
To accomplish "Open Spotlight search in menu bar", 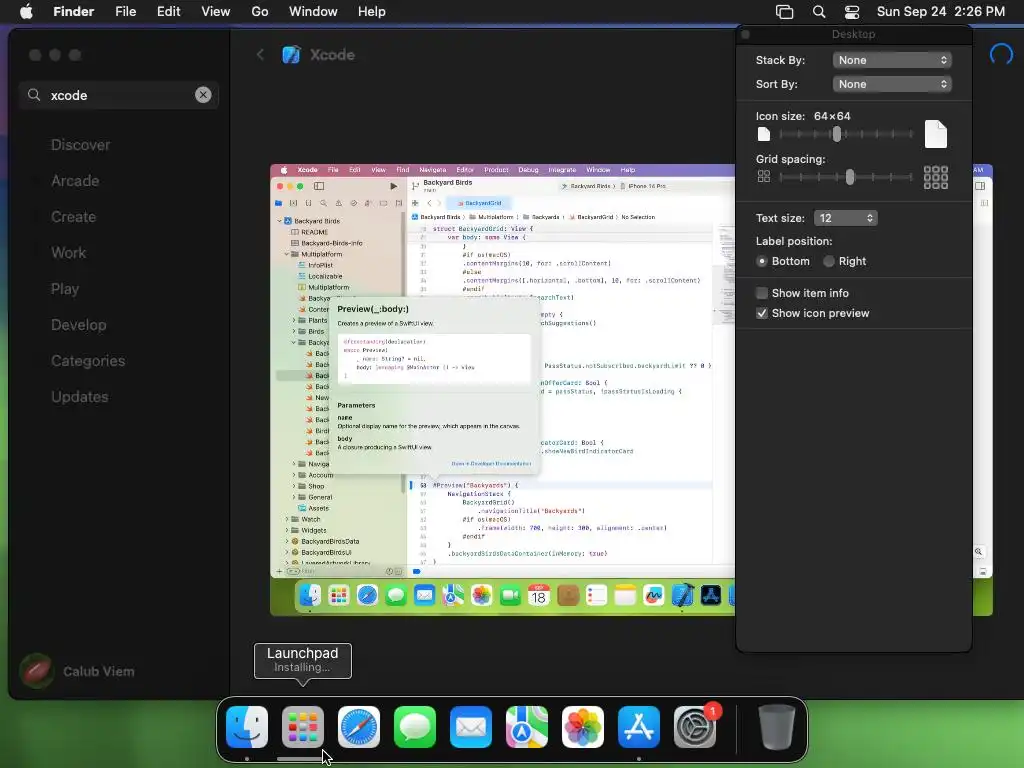I will tap(818, 12).
